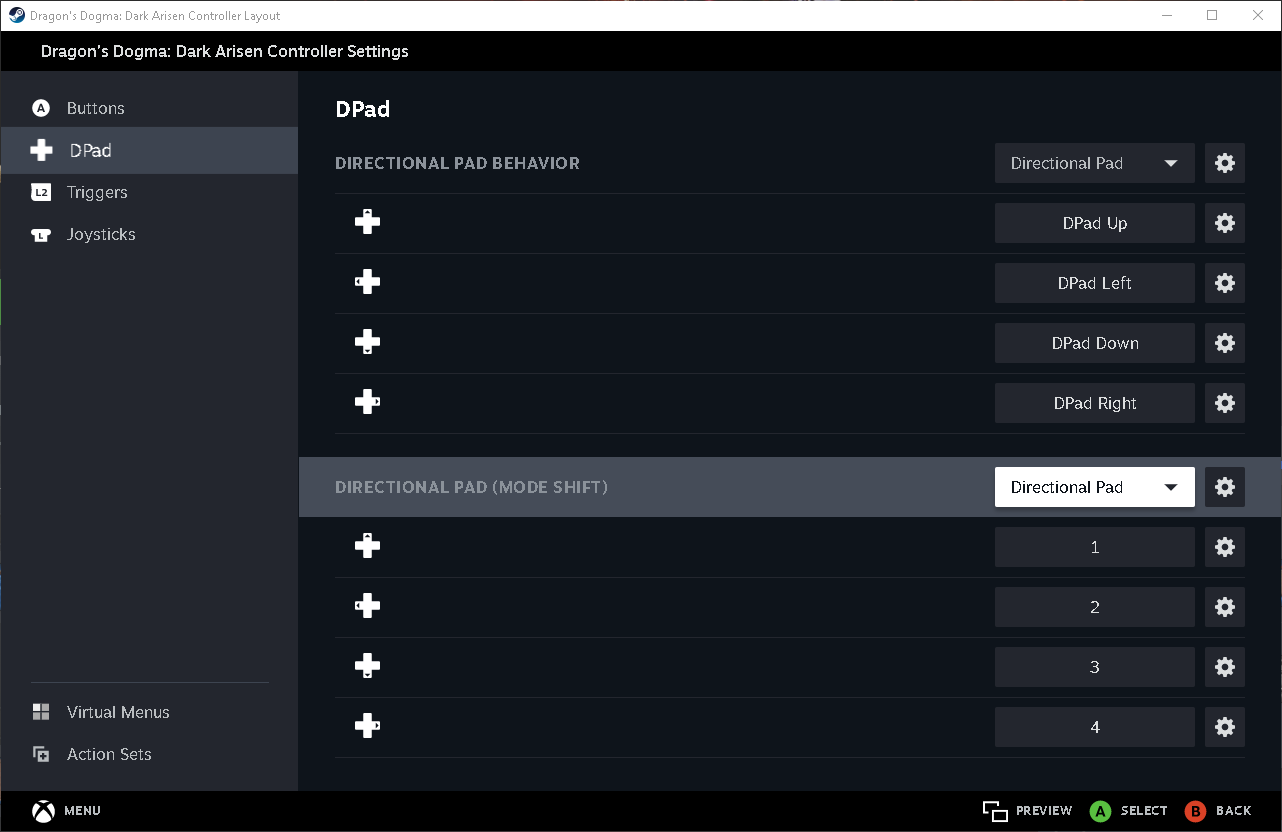Open the gear settings for DPad Down
Screen dimensions: 1282x832
point(1225,343)
